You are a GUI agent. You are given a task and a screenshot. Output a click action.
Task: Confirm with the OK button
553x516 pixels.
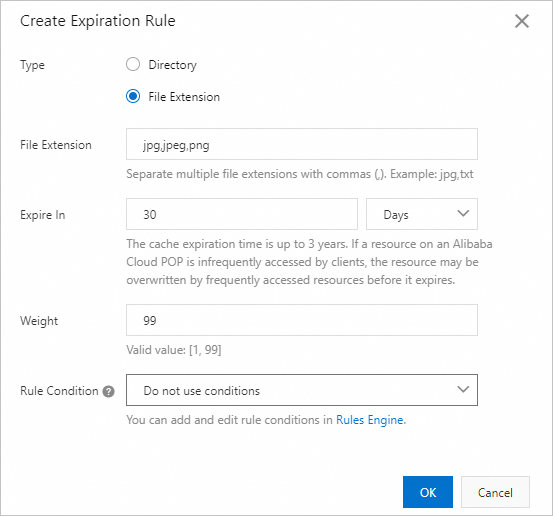(428, 492)
